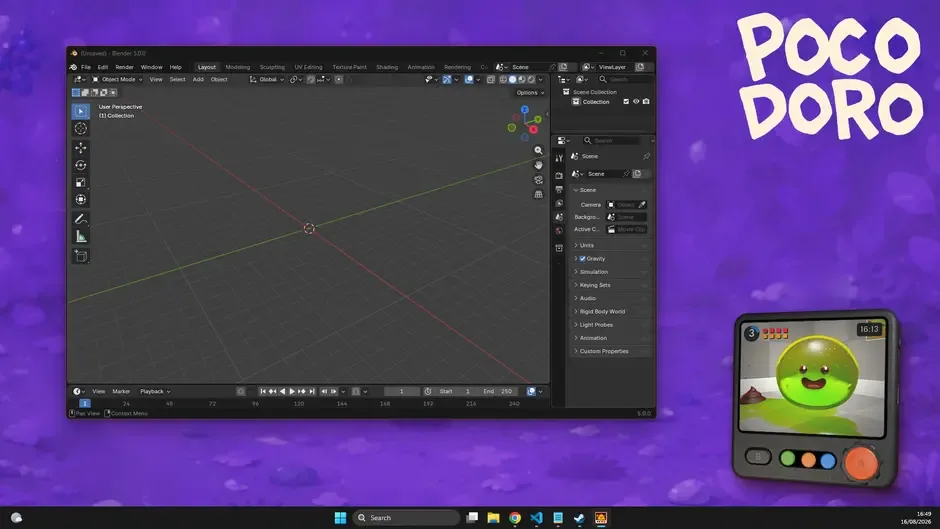
Task: Expand the Simulation panel
Action: (610, 272)
